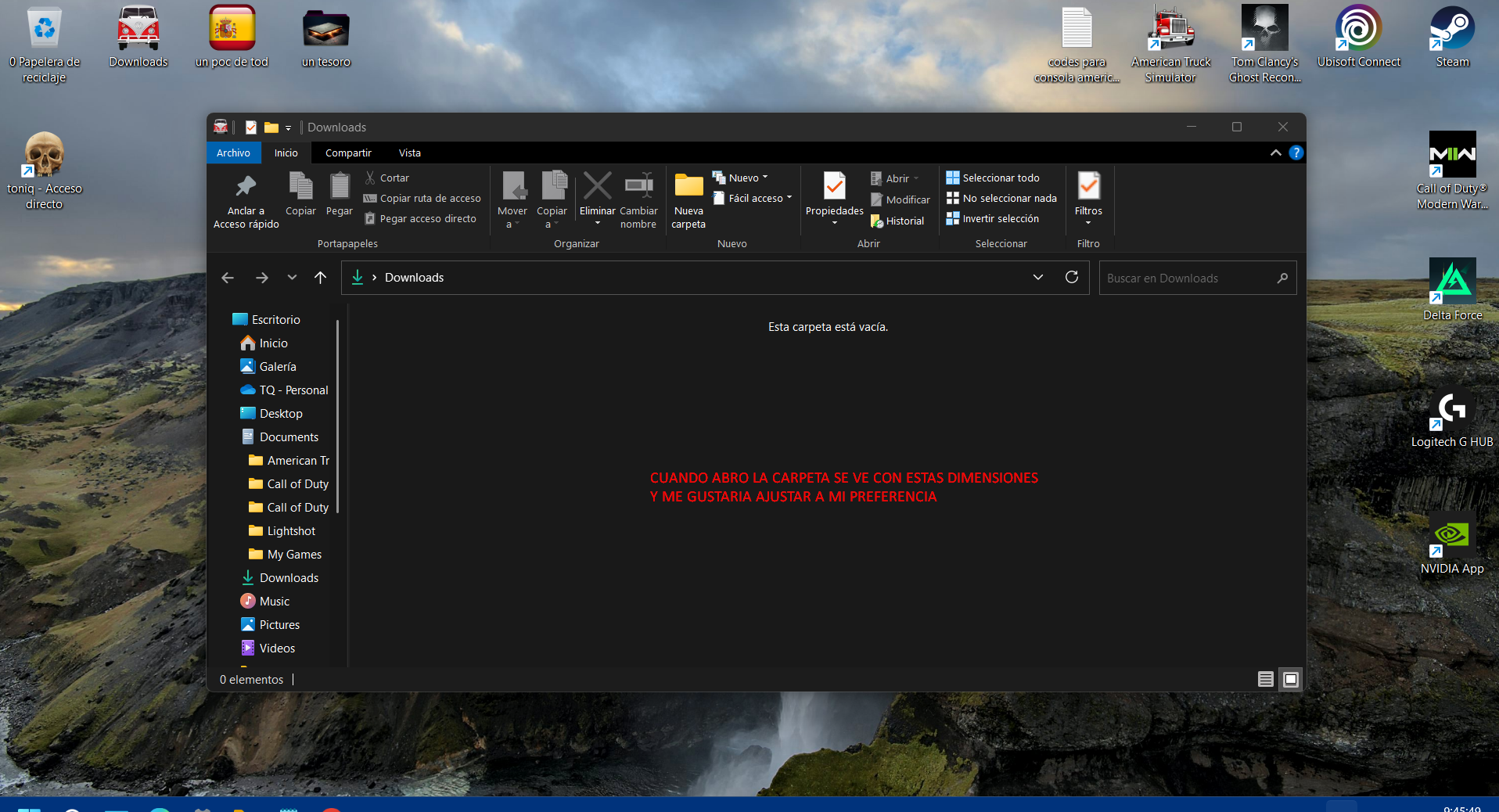Expand address bar history dropdown

[x=1038, y=278]
